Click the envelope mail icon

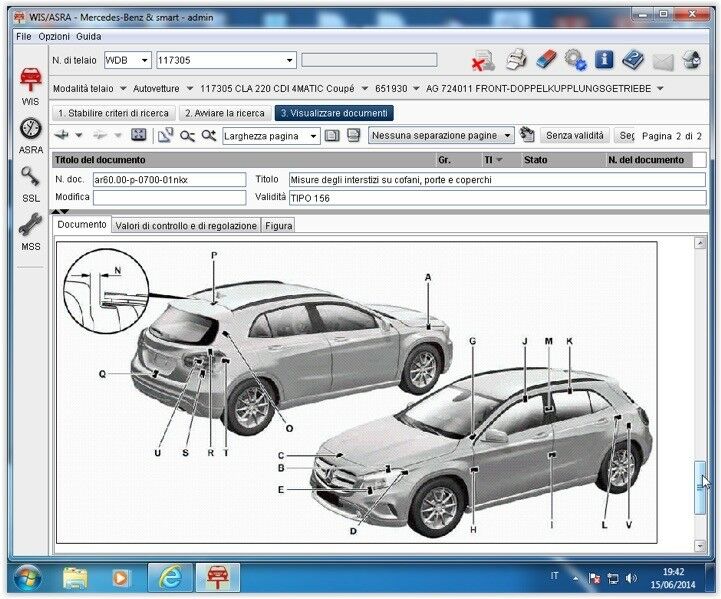[663, 62]
